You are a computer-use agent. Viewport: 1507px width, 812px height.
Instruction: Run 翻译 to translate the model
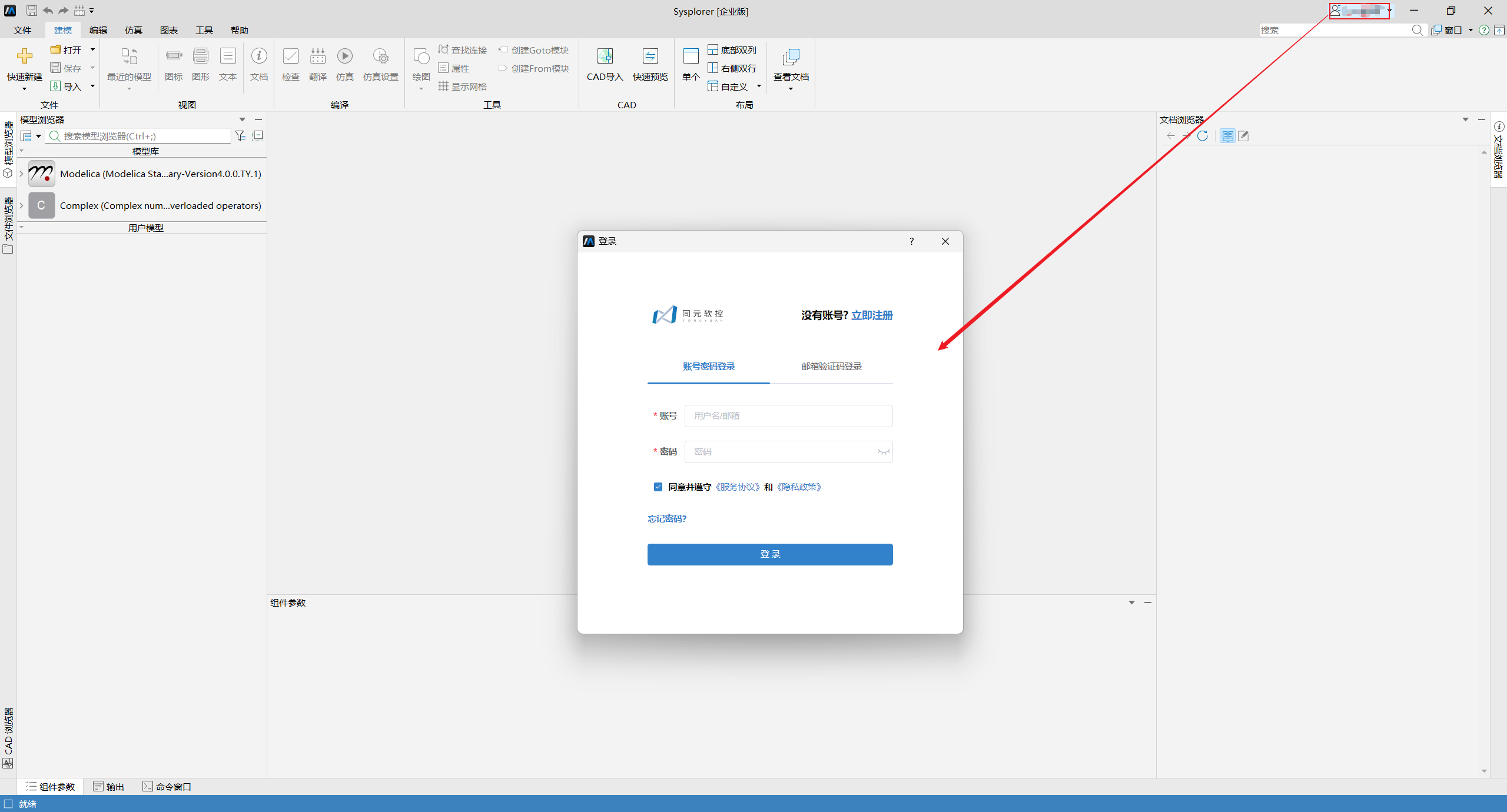[318, 64]
